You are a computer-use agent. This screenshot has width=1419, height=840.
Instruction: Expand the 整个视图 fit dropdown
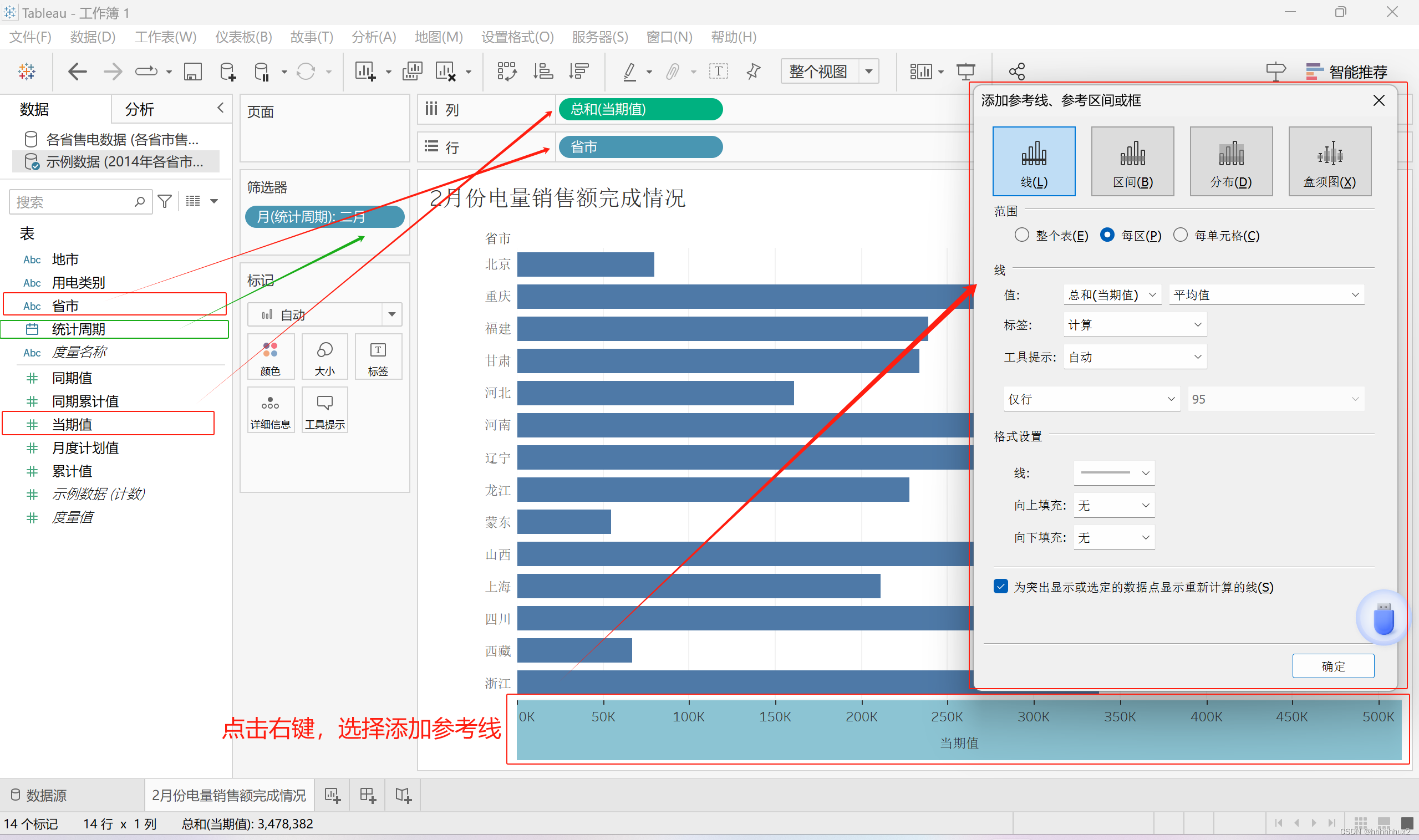(869, 72)
